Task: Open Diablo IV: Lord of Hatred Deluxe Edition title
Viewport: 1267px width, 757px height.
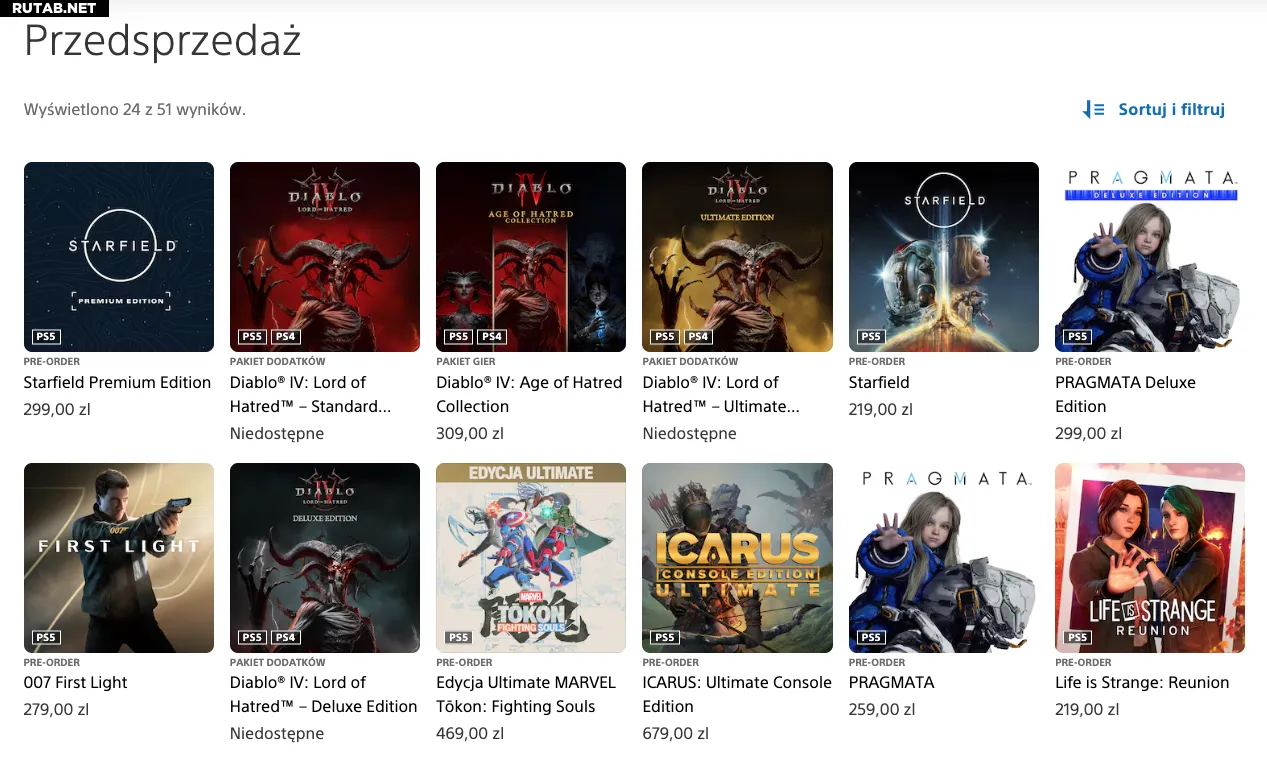Action: pyautogui.click(x=324, y=695)
